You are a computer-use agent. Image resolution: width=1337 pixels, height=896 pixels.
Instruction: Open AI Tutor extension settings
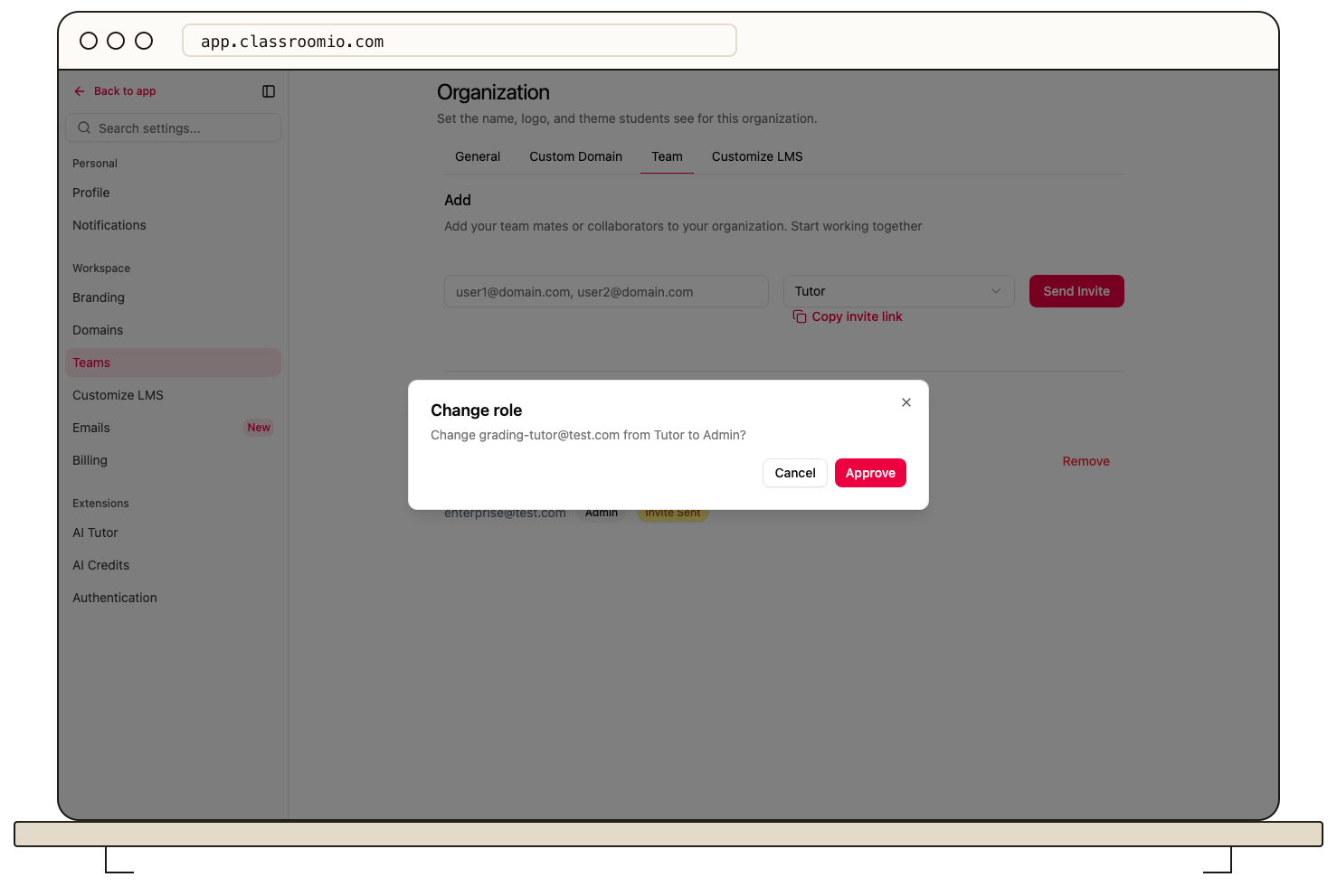[174, 533]
